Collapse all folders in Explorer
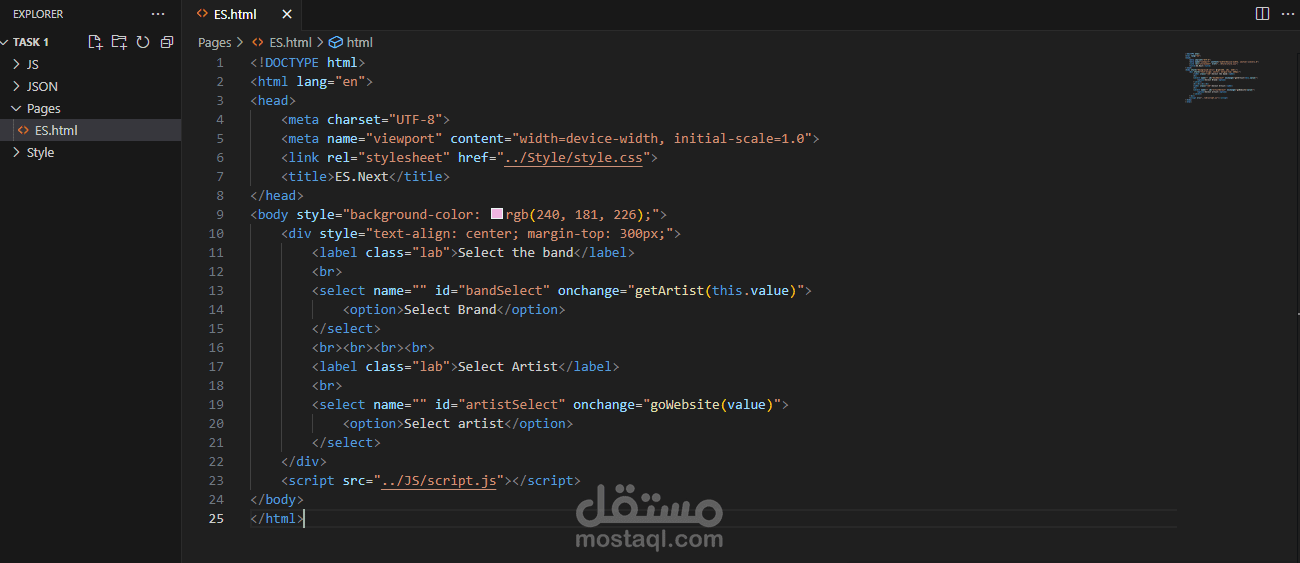Image resolution: width=1300 pixels, height=563 pixels. click(167, 42)
